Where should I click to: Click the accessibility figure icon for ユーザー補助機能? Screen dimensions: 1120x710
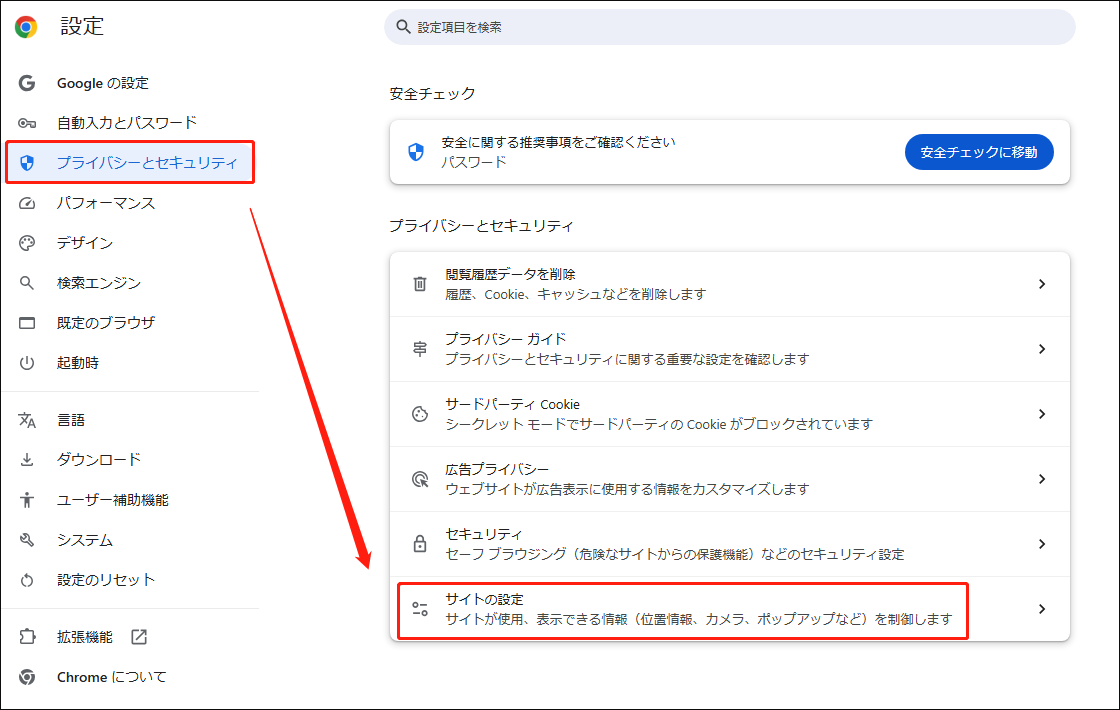pyautogui.click(x=27, y=499)
